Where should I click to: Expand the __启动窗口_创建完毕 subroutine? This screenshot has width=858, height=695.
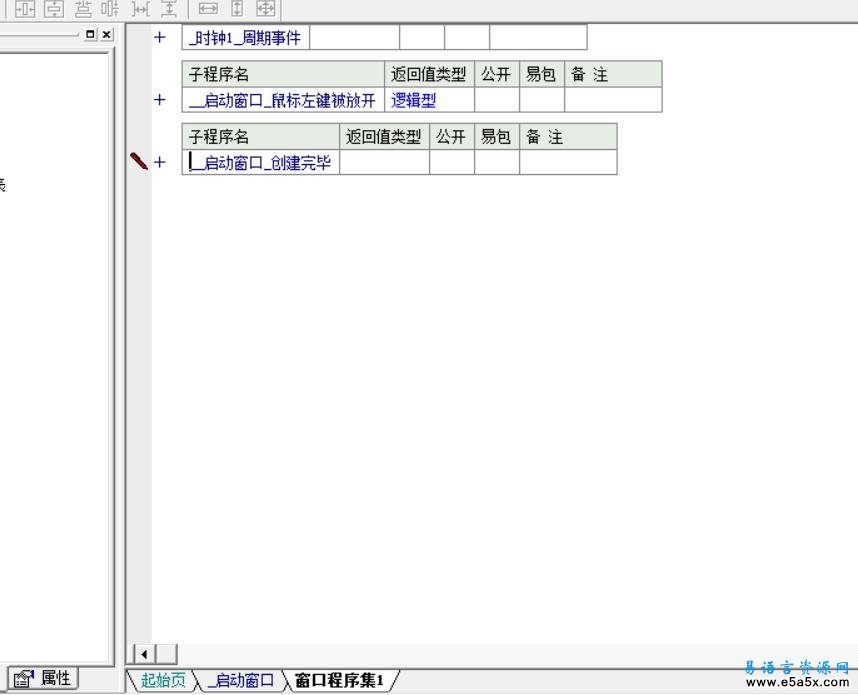(159, 163)
